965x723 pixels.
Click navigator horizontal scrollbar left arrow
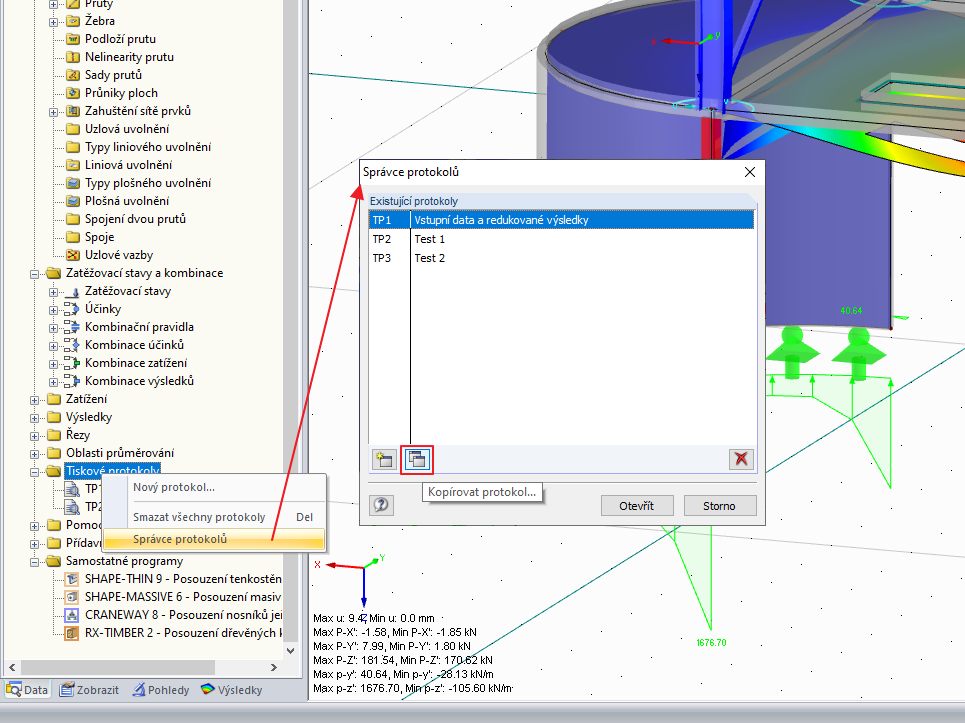(x=12, y=667)
